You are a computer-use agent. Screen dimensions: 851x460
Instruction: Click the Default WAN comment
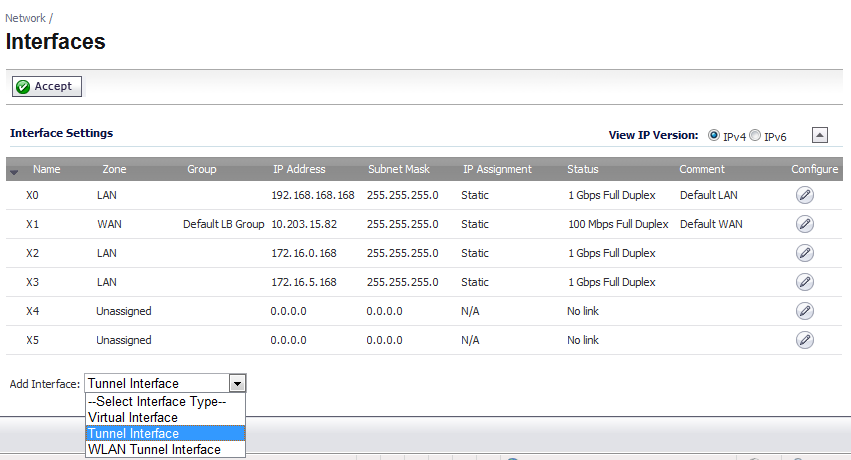click(x=711, y=224)
